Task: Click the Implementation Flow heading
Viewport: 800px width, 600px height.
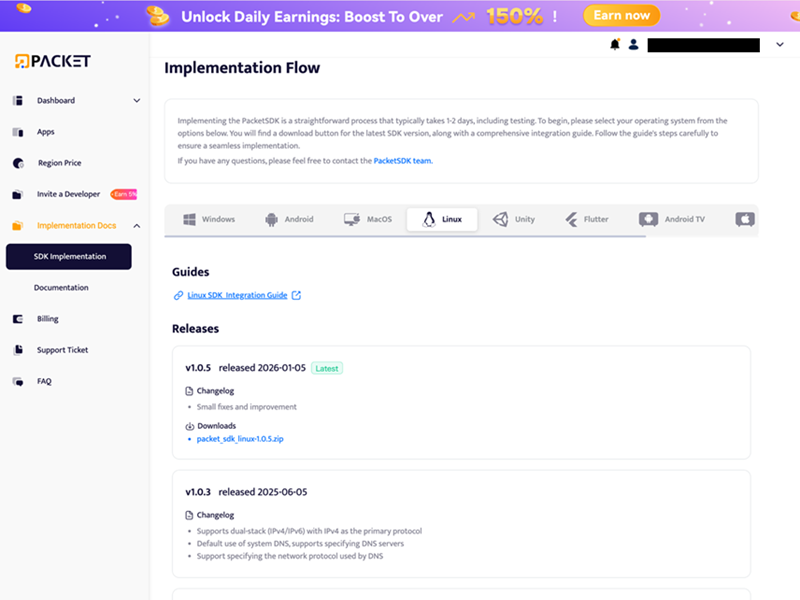Action: pyautogui.click(x=242, y=68)
